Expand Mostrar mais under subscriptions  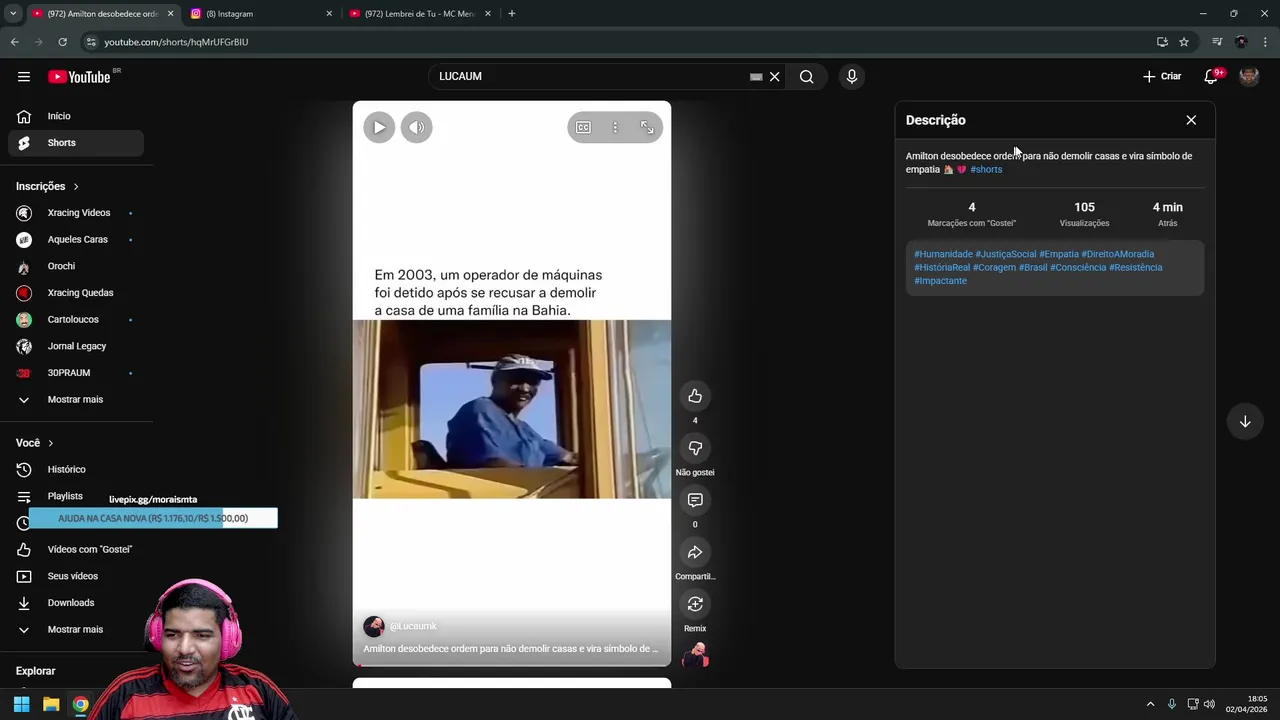coord(76,400)
